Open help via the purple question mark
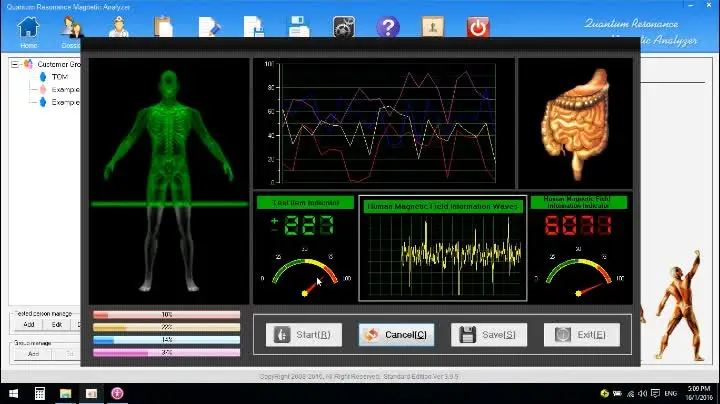 (388, 27)
